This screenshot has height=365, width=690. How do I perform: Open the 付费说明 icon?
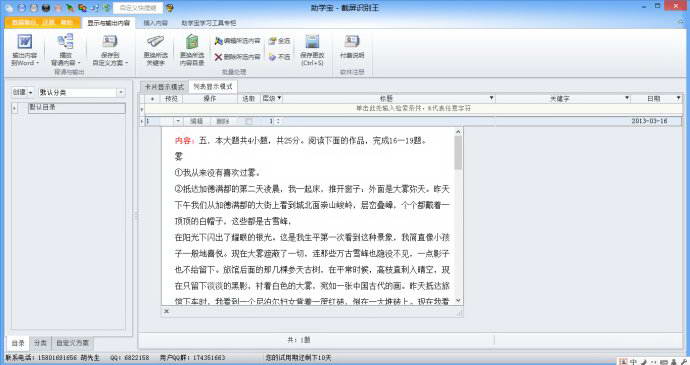tap(352, 41)
